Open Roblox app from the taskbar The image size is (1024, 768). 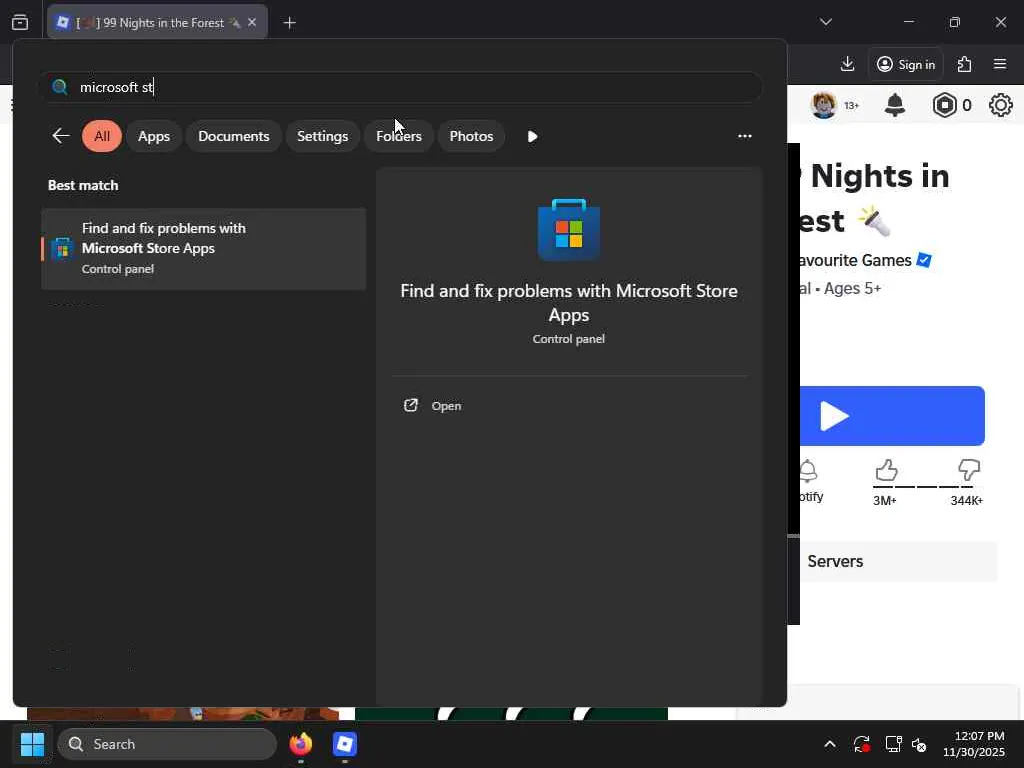click(x=345, y=744)
